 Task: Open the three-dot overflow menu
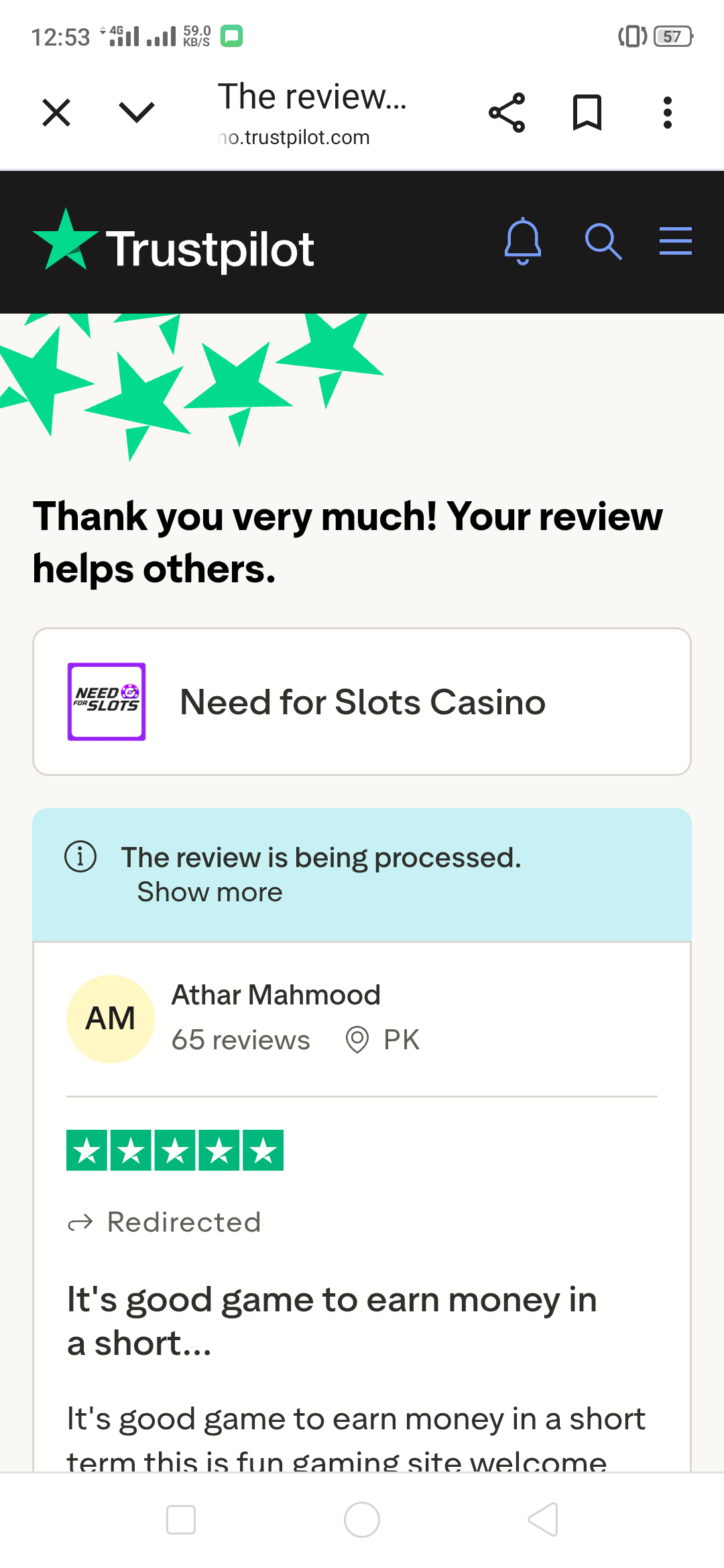[x=667, y=113]
